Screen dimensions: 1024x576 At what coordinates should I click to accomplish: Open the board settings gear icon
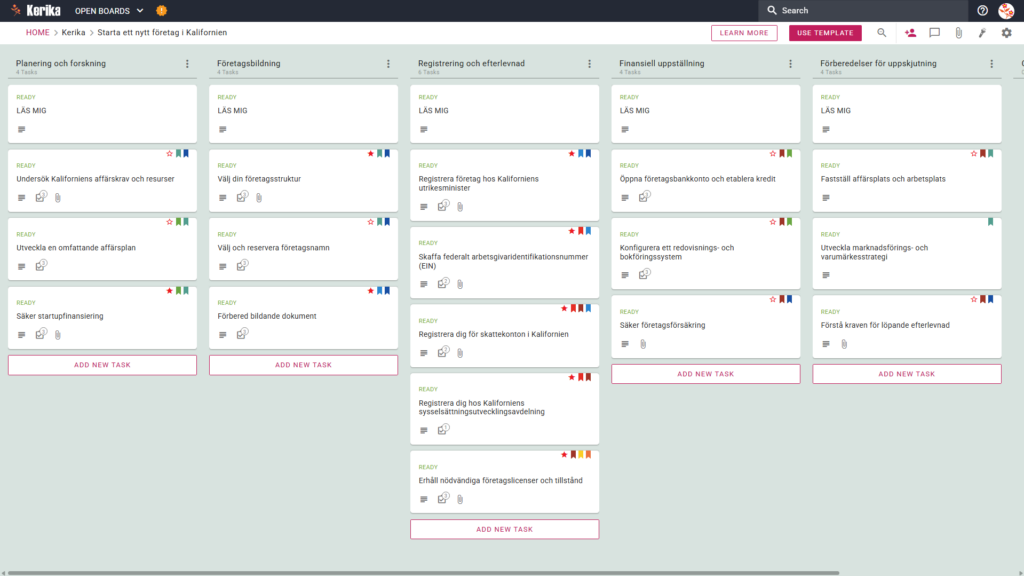point(1006,33)
